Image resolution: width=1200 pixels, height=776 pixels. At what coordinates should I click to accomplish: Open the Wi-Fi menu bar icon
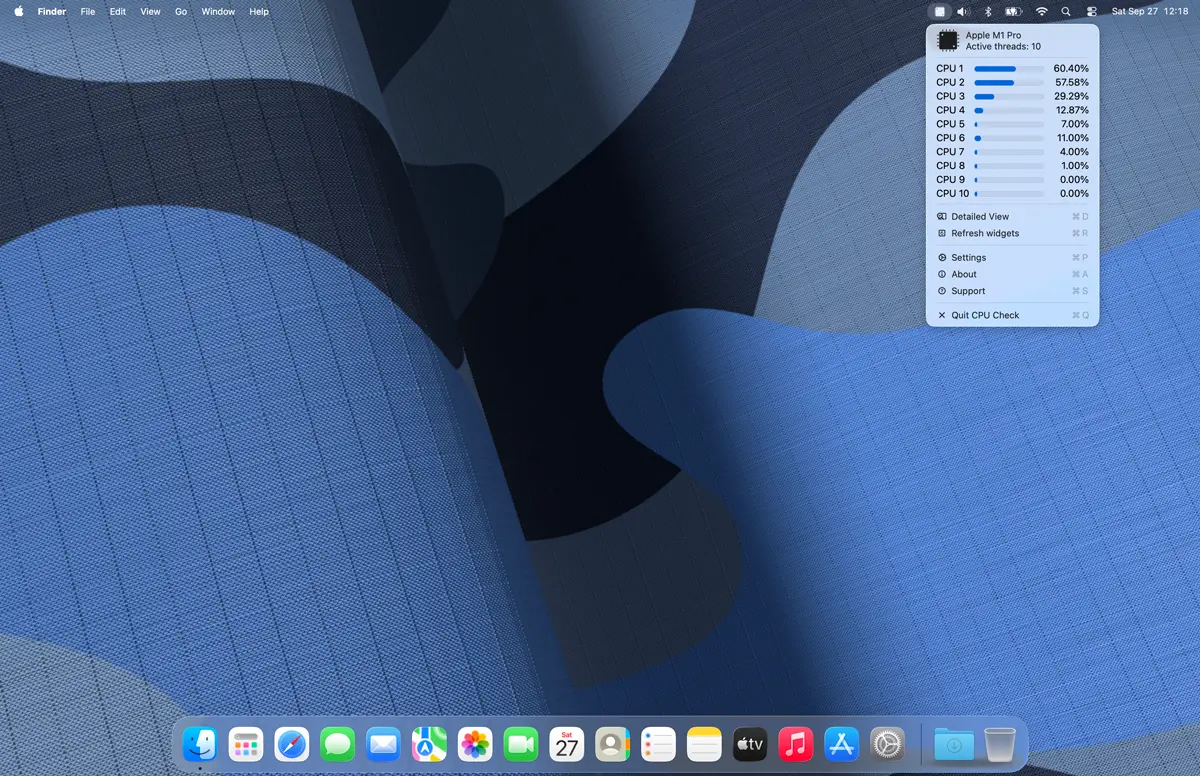[x=1041, y=12]
